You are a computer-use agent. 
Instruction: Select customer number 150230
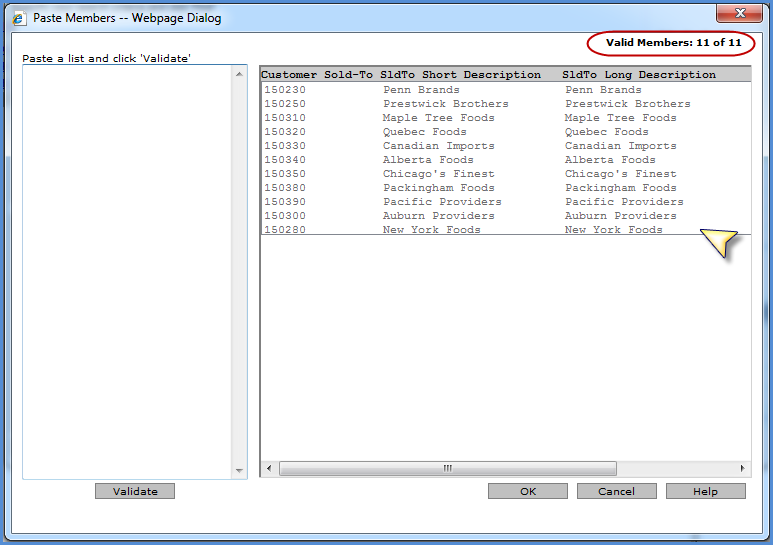pyautogui.click(x=285, y=90)
